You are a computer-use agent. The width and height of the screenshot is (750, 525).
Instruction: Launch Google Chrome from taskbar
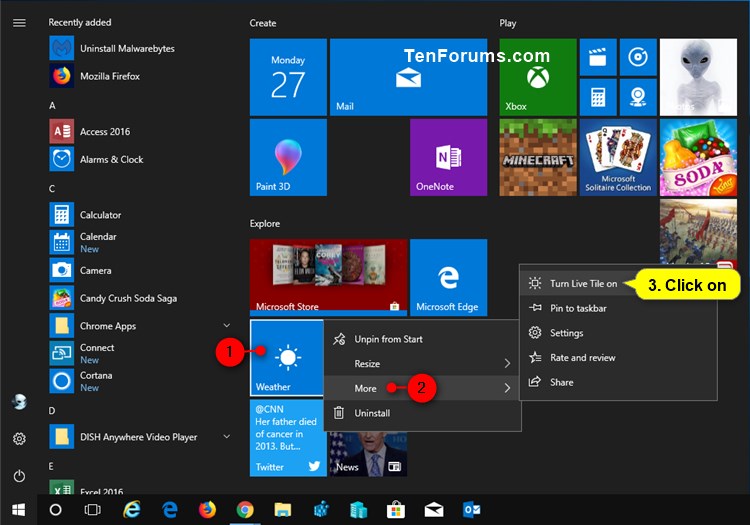pyautogui.click(x=245, y=510)
